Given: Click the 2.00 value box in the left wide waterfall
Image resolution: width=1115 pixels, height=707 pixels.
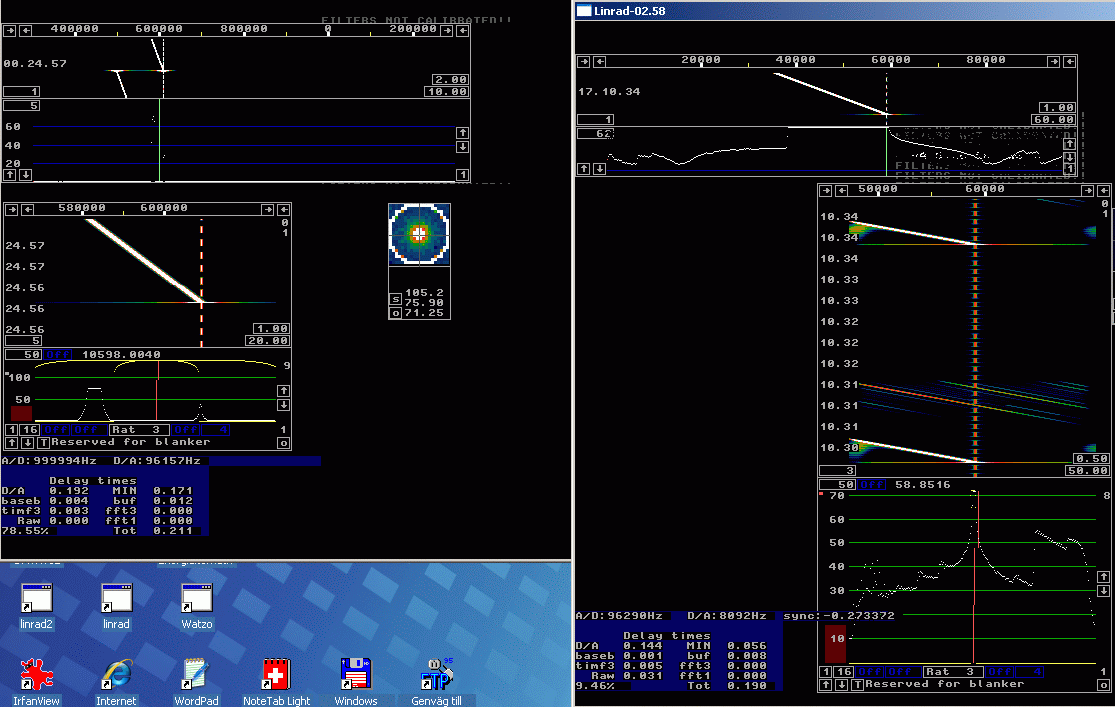Looking at the screenshot, I should click(x=450, y=80).
